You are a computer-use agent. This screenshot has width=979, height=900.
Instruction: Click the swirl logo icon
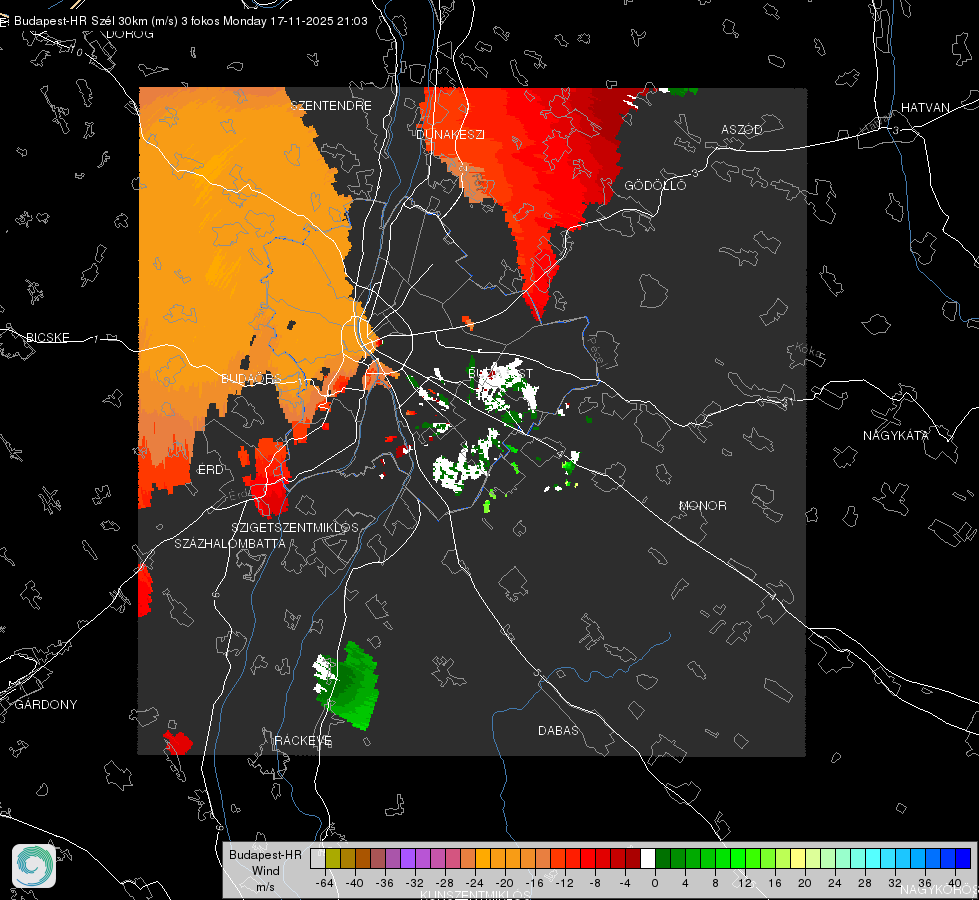(34, 866)
